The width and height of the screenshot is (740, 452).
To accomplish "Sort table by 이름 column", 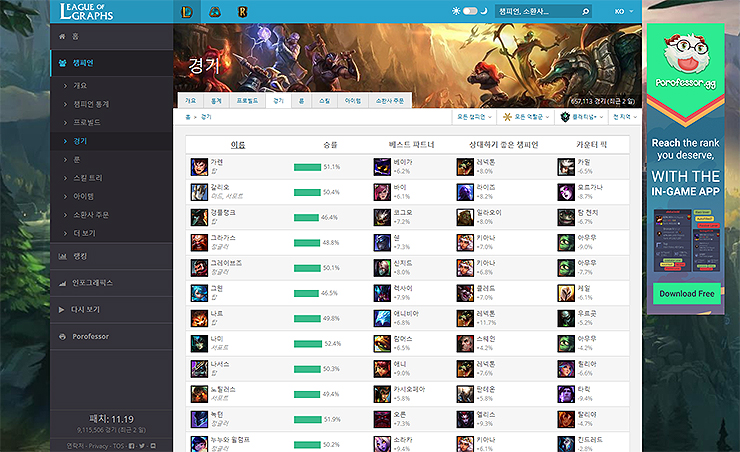I will point(238,145).
